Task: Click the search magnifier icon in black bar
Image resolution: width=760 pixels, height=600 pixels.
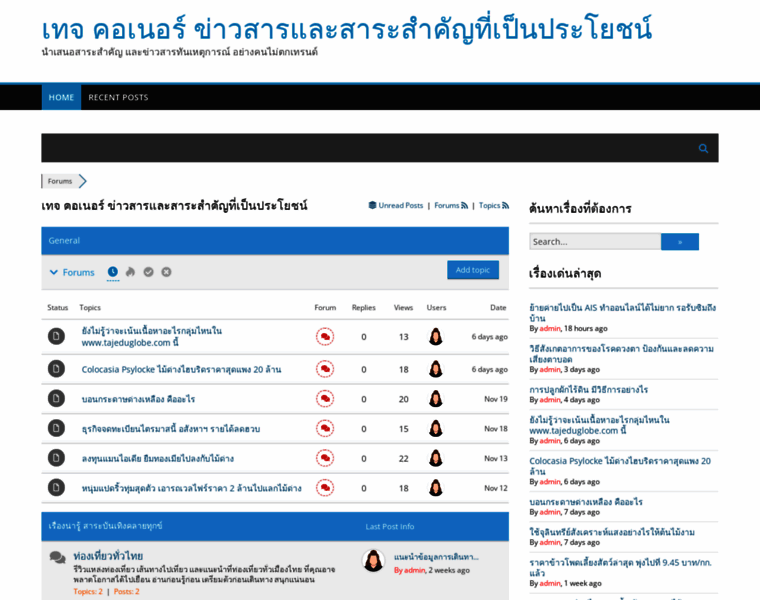Action: pos(703,148)
